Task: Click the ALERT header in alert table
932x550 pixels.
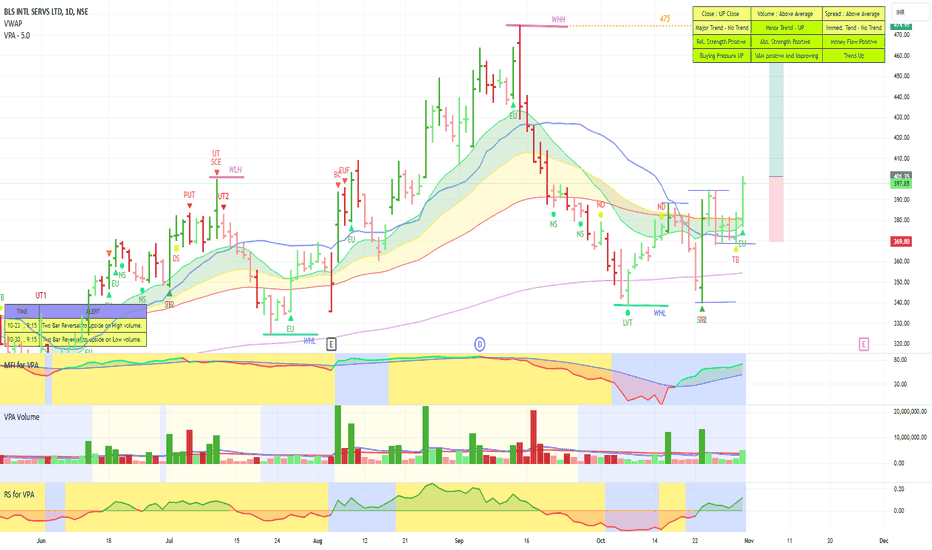Action: pos(93,312)
